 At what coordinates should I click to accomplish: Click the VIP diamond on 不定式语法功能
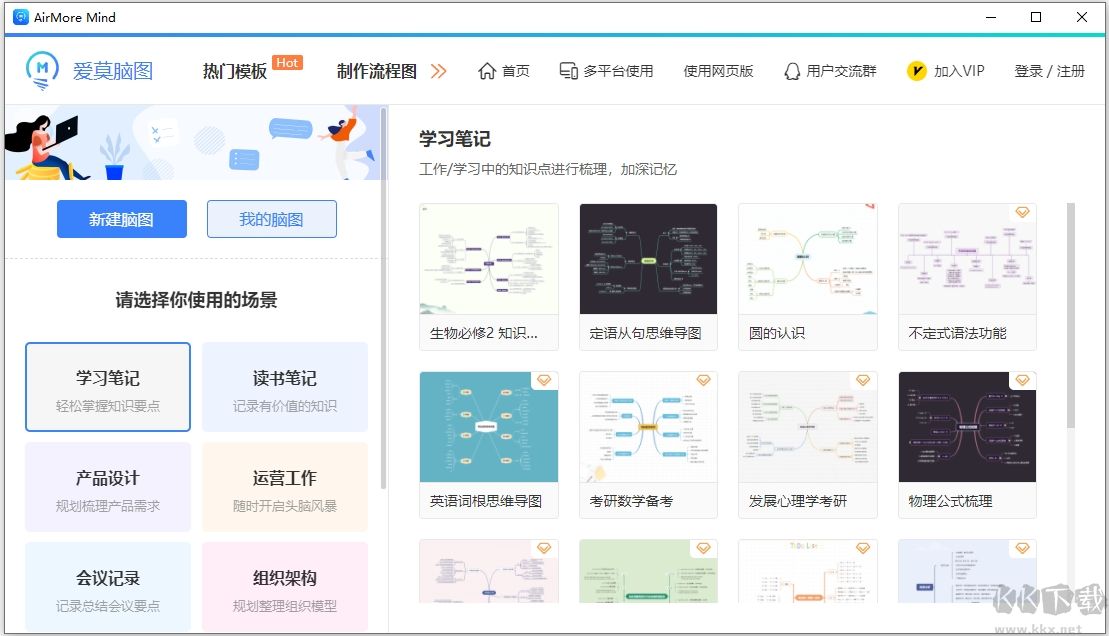[1023, 212]
